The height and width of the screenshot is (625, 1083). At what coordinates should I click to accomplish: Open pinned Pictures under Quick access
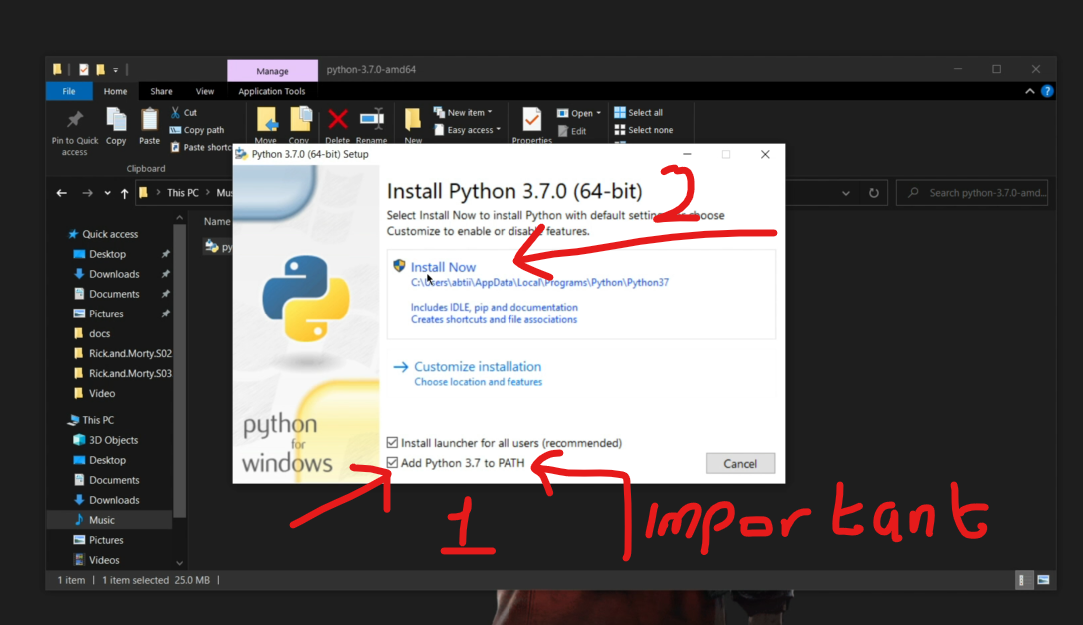point(106,314)
